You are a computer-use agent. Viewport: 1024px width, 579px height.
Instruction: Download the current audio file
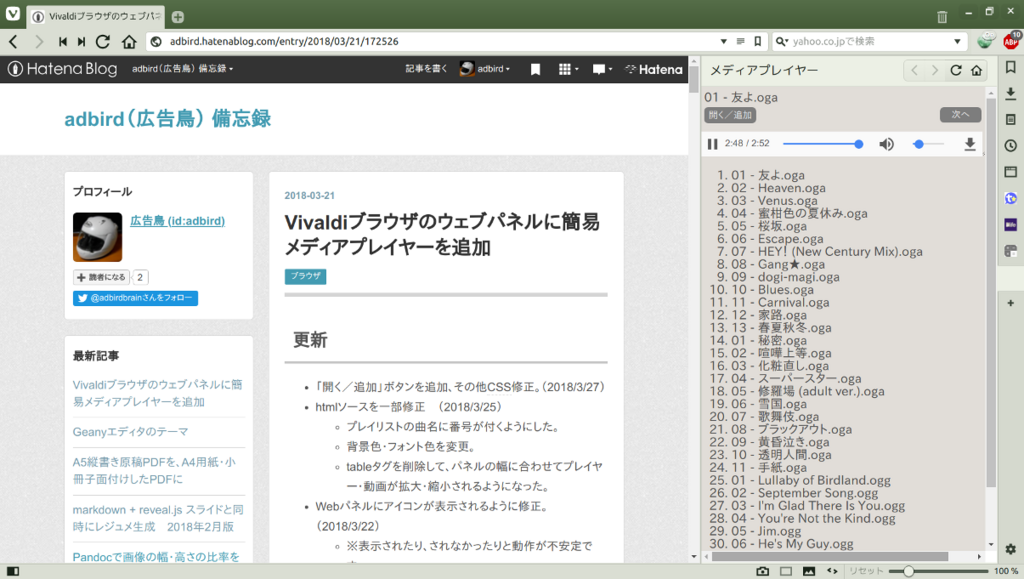click(970, 144)
